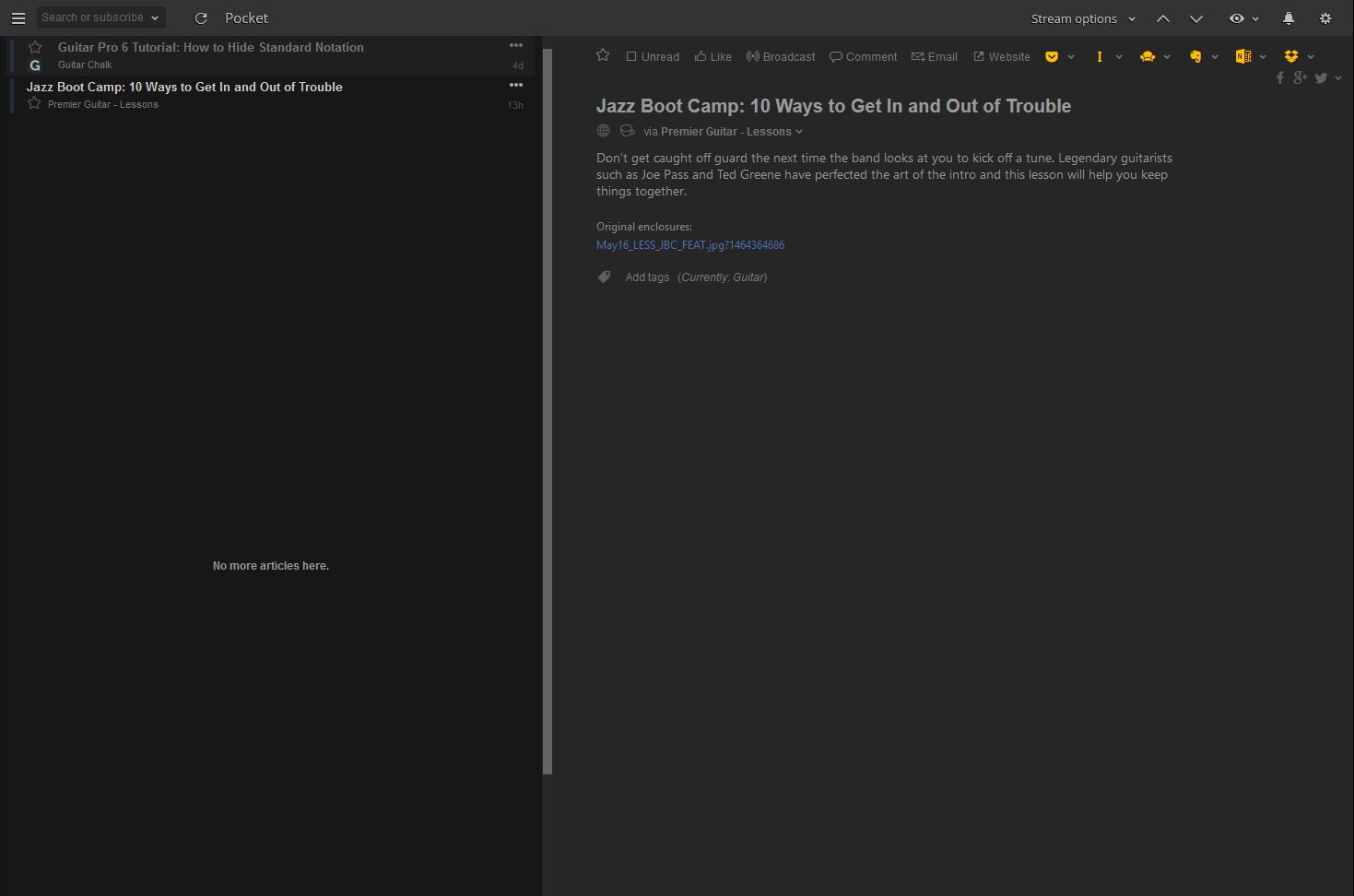
Task: Star the Jazz Boot Camp list item
Action: (x=34, y=103)
